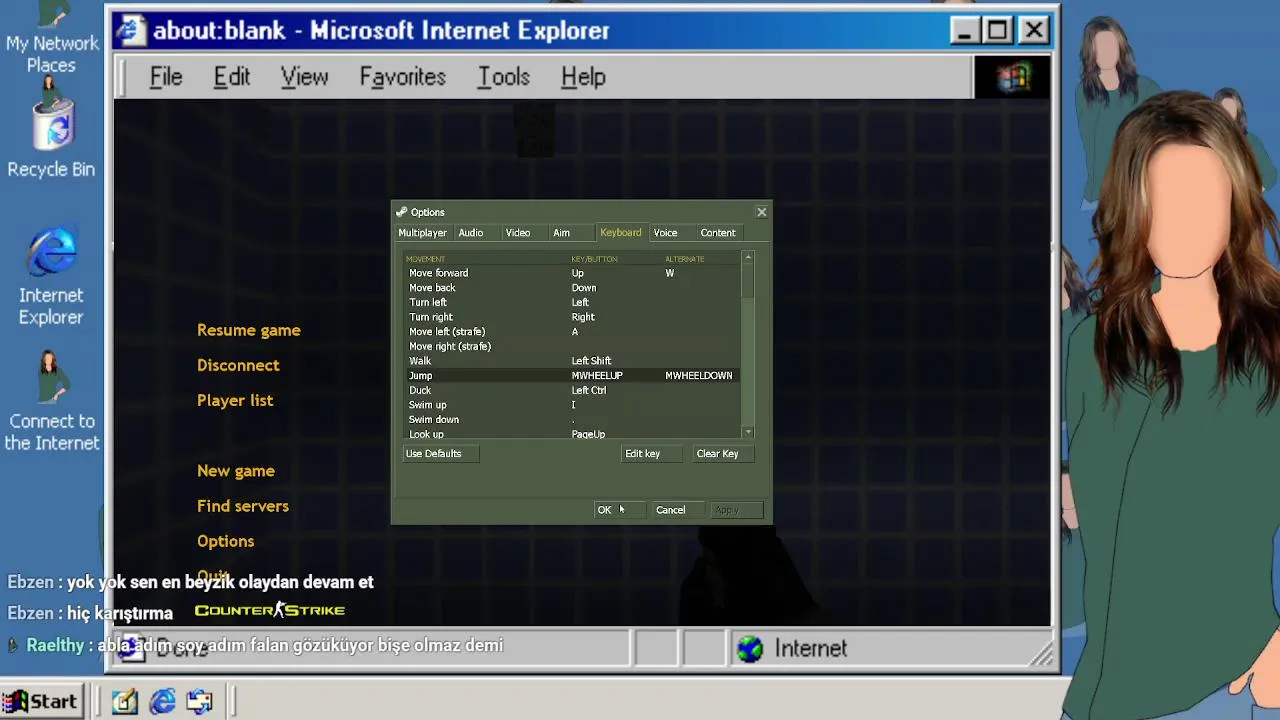Click the Clear Key button

tap(722, 454)
